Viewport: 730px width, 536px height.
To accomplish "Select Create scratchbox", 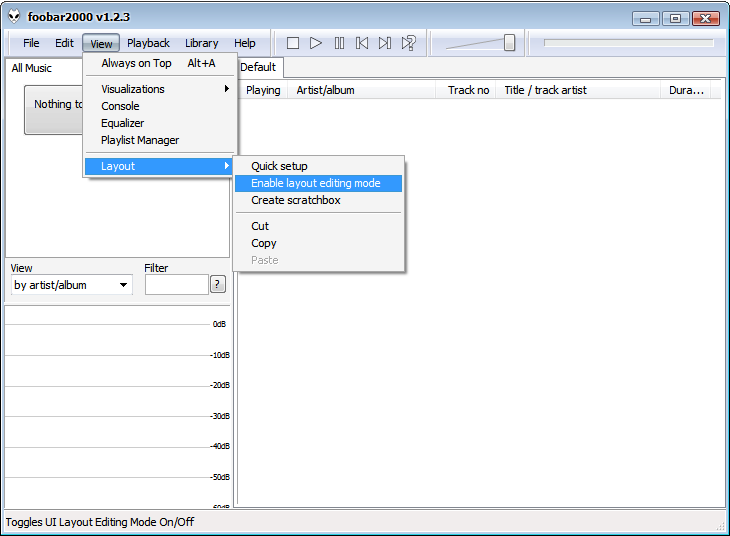I will pyautogui.click(x=318, y=200).
